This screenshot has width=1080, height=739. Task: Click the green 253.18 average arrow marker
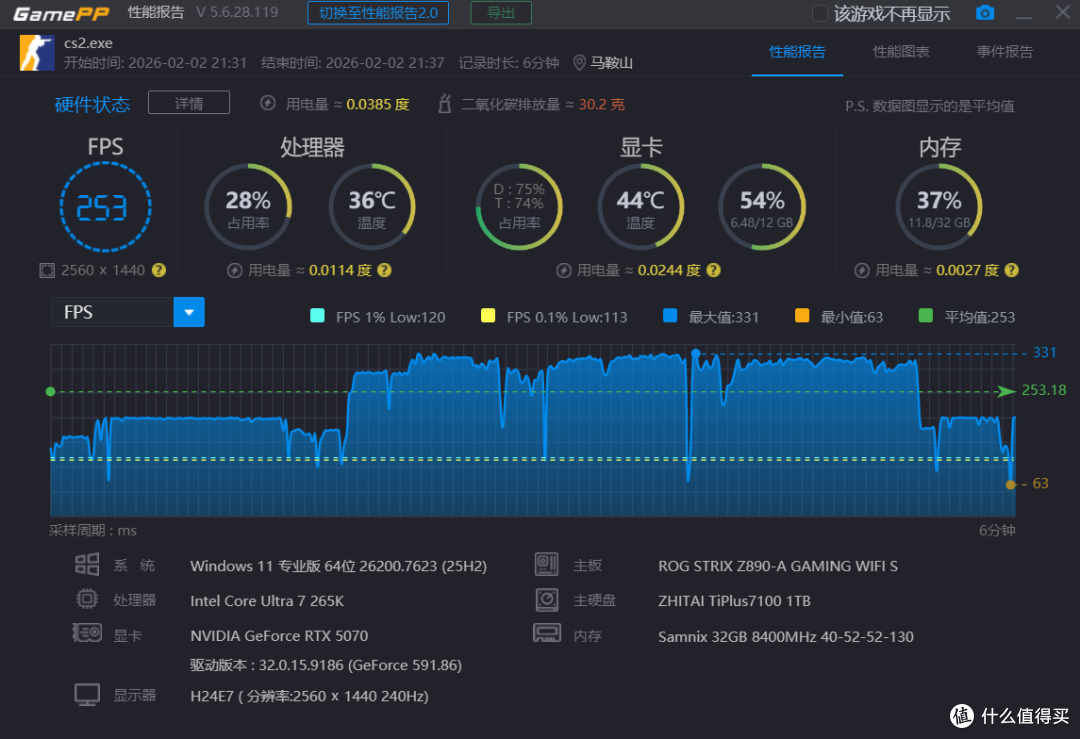point(1006,391)
